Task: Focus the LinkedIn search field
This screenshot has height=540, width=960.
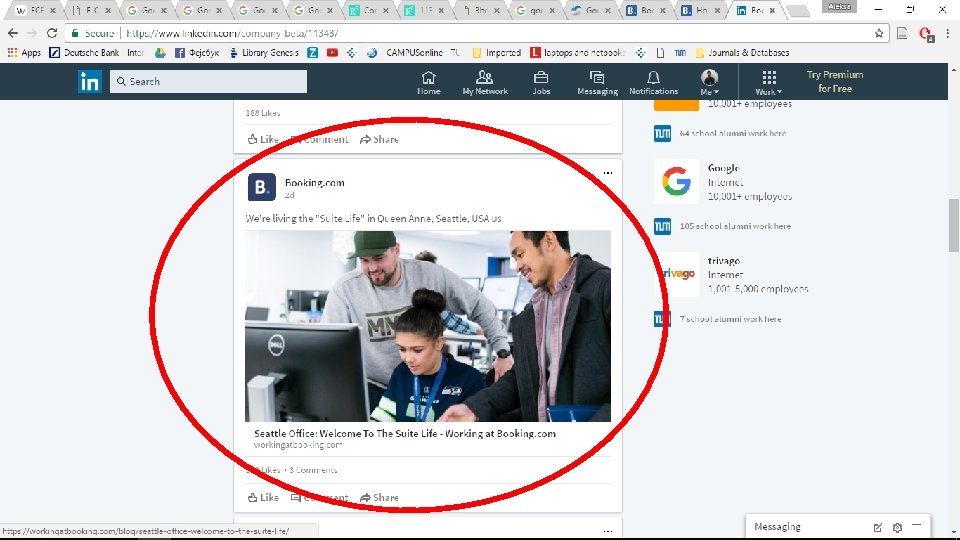Action: [208, 81]
